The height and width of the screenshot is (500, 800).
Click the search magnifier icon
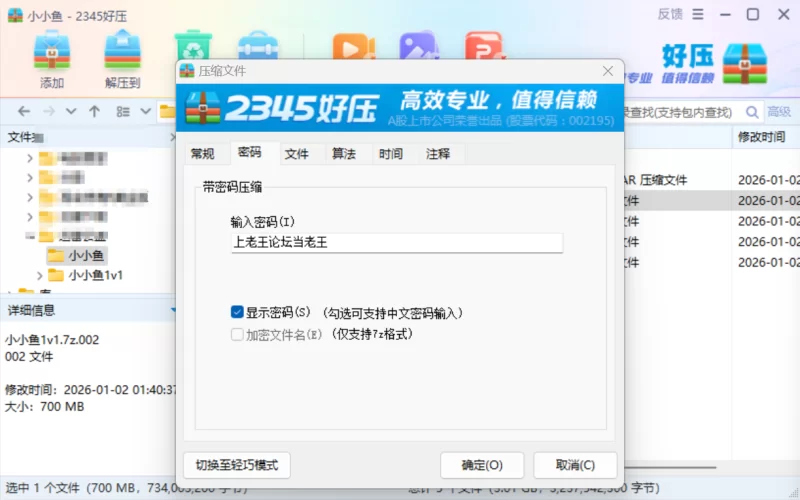(x=752, y=112)
